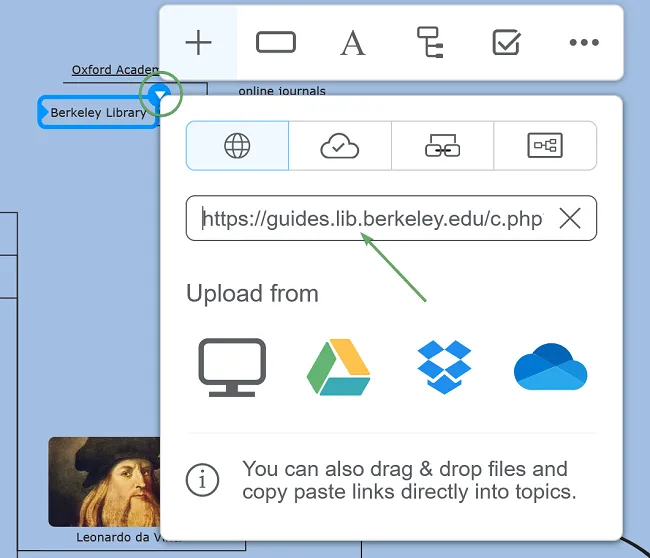Image resolution: width=650 pixels, height=558 pixels.
Task: Open the three-dots more options menu
Action: click(x=583, y=43)
